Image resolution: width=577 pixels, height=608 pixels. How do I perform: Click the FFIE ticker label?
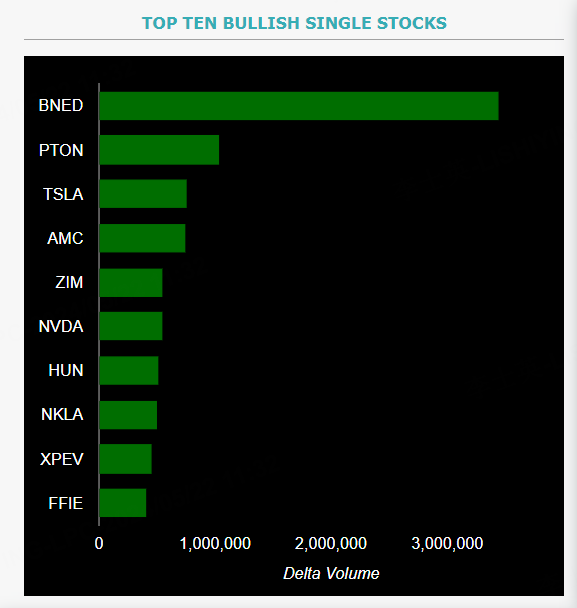(66, 503)
